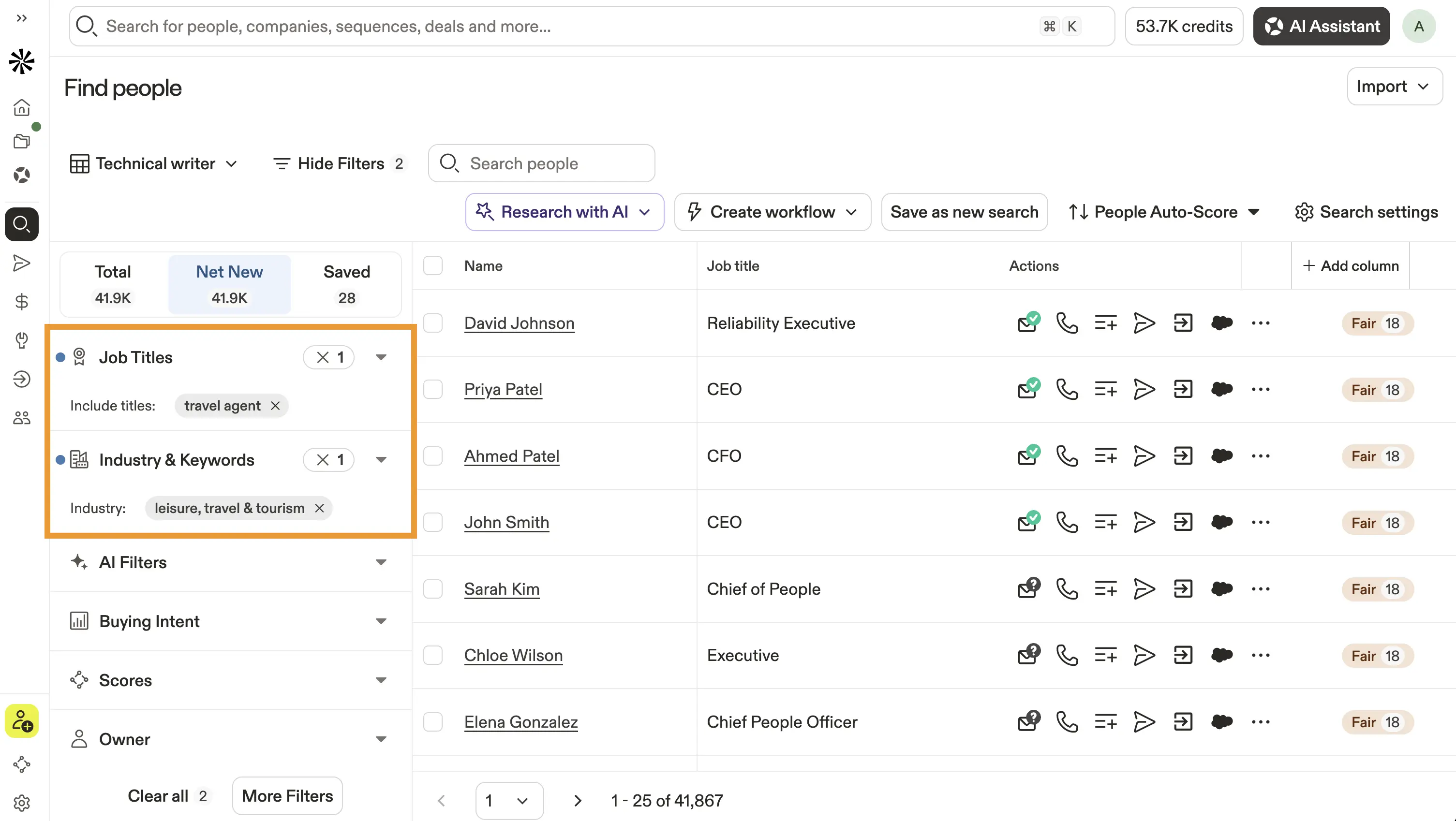Click the More Filters button
The image size is (1456, 821).
(x=287, y=795)
